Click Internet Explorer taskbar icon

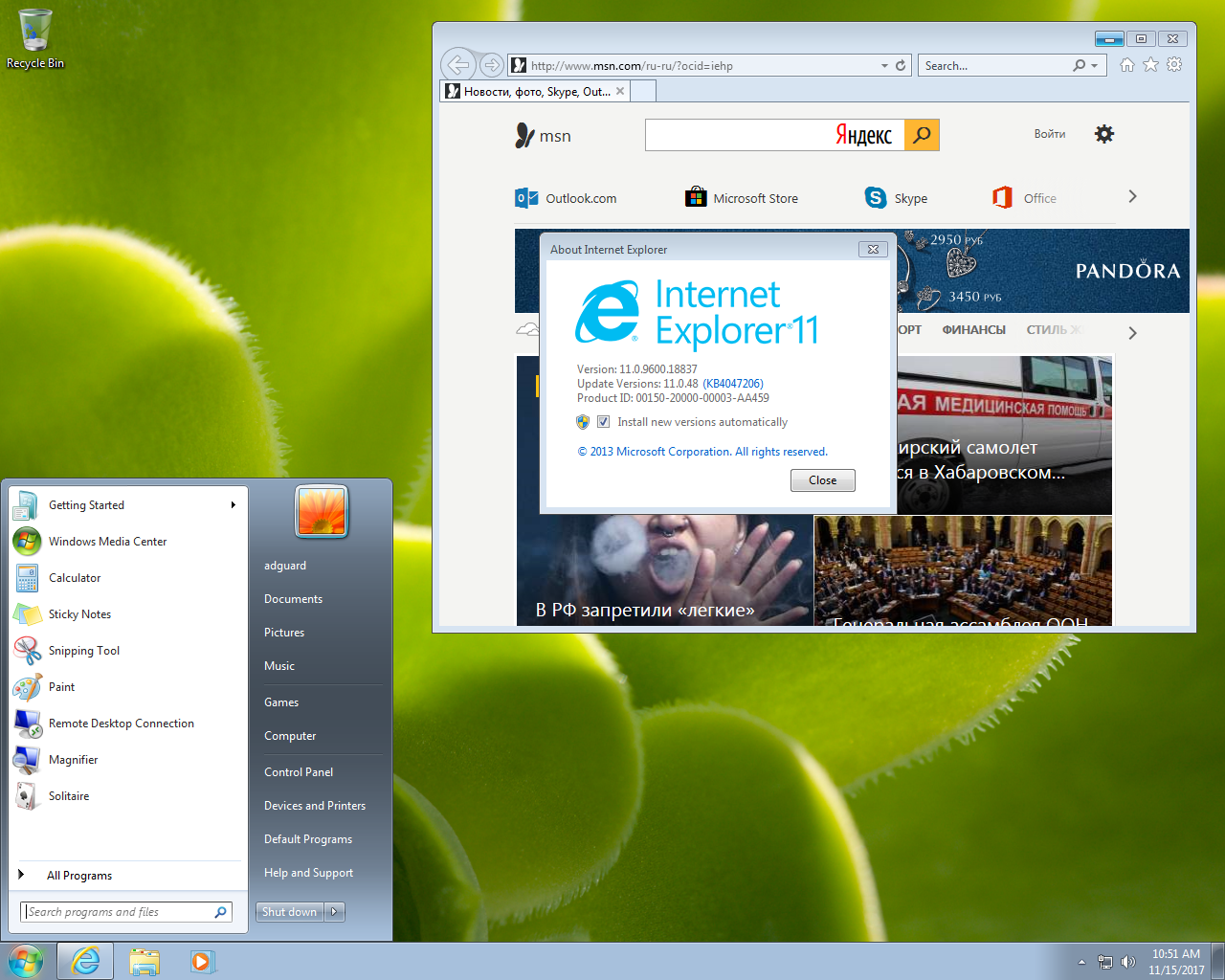click(x=85, y=961)
